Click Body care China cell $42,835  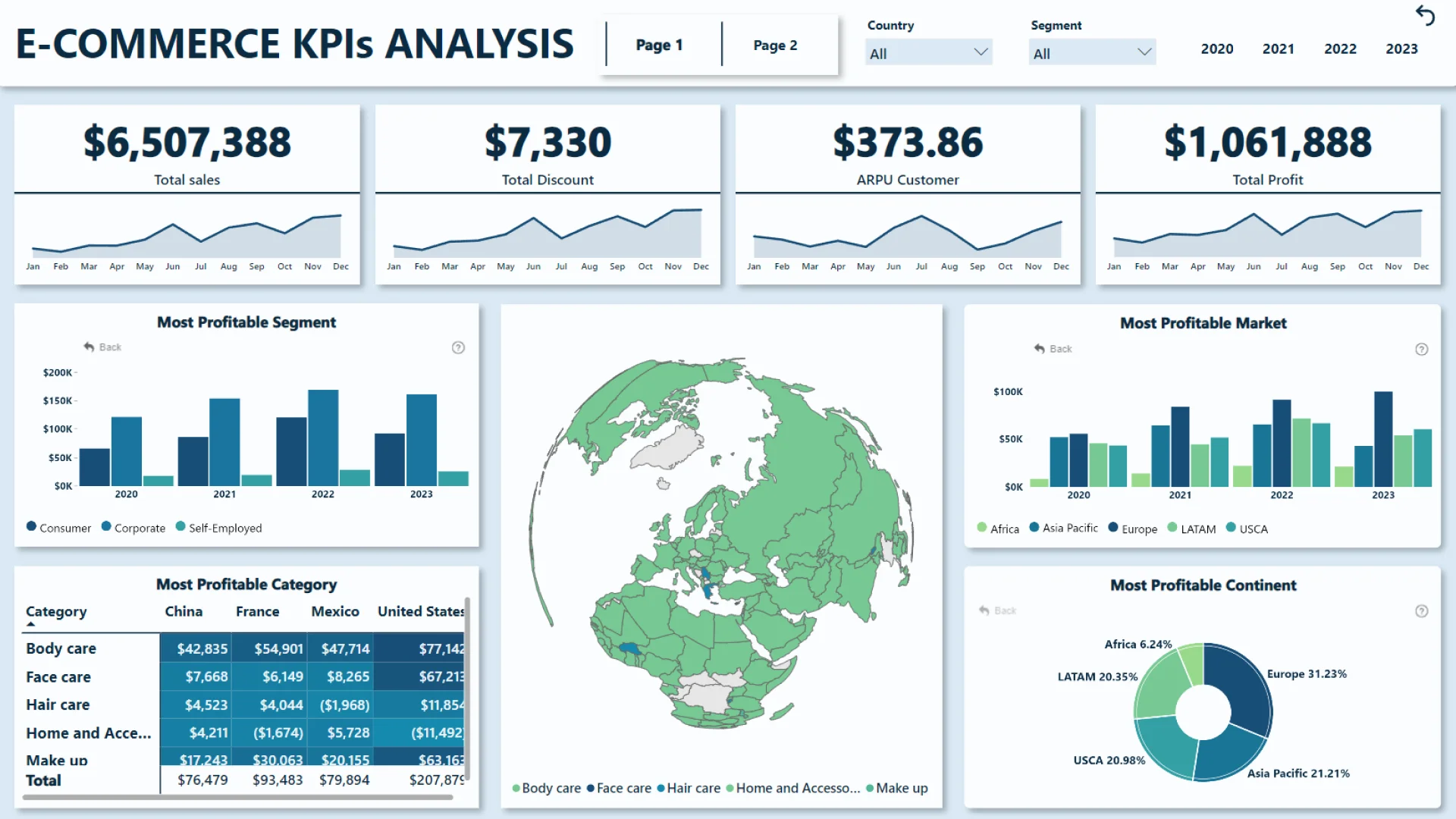196,648
